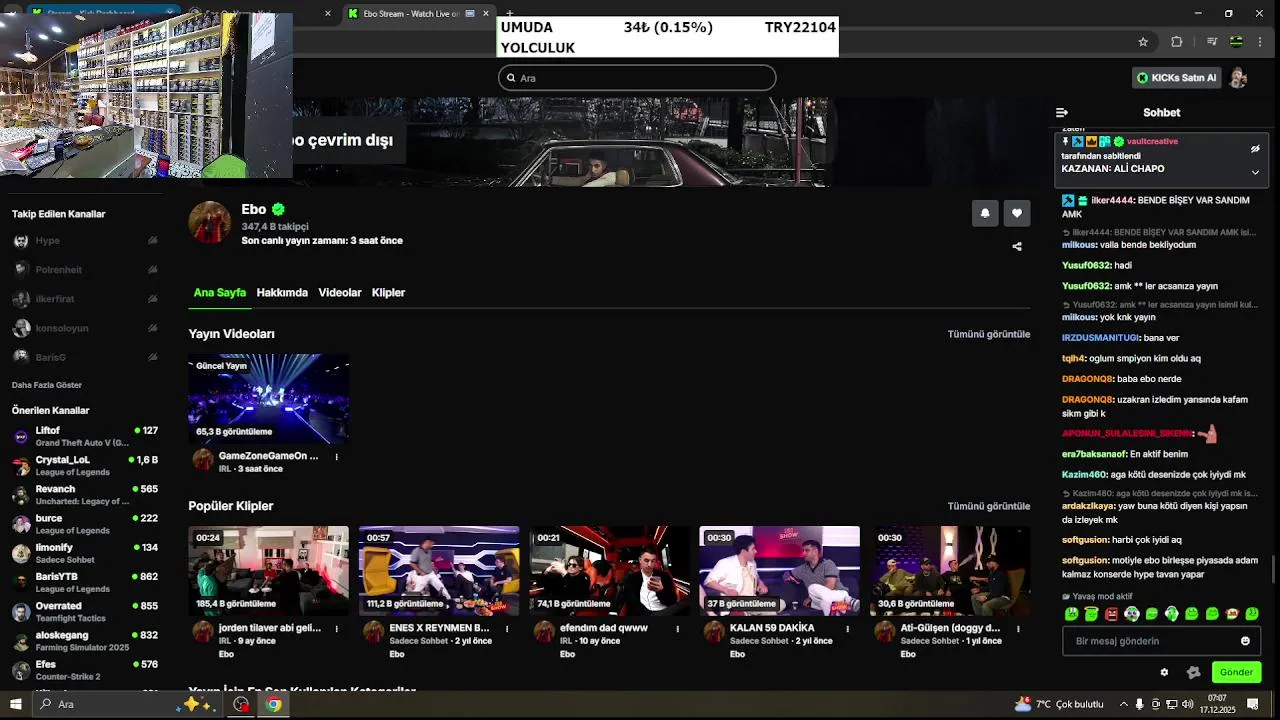Viewport: 1280px width, 720px height.
Task: Play the Ati-Gülşen clip thumbnail
Action: tap(950, 570)
